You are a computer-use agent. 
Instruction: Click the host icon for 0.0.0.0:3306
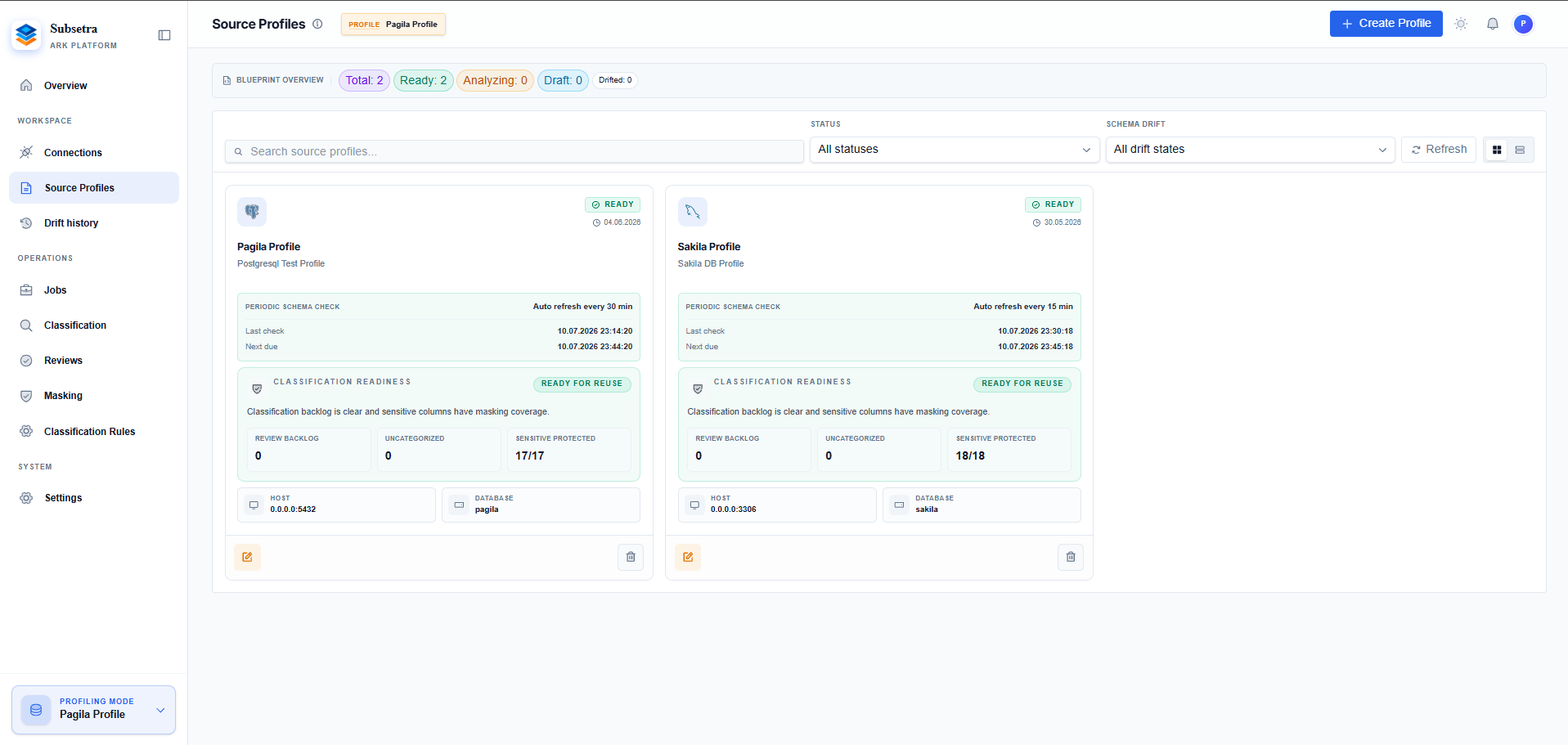pyautogui.click(x=694, y=505)
